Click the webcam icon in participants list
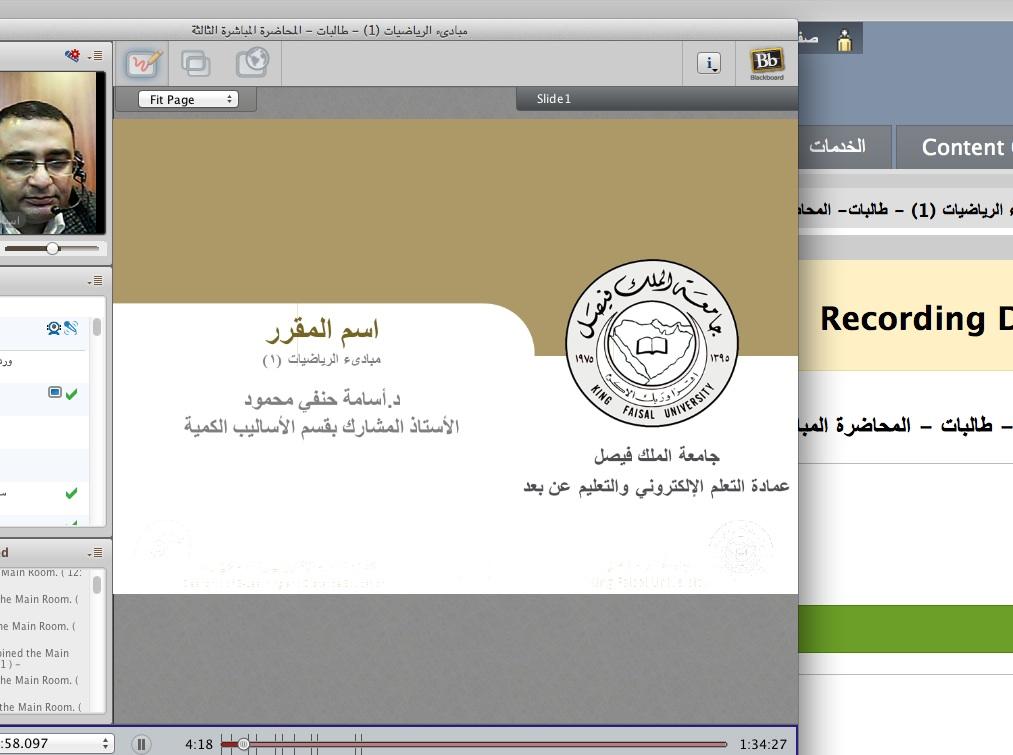 pos(54,328)
